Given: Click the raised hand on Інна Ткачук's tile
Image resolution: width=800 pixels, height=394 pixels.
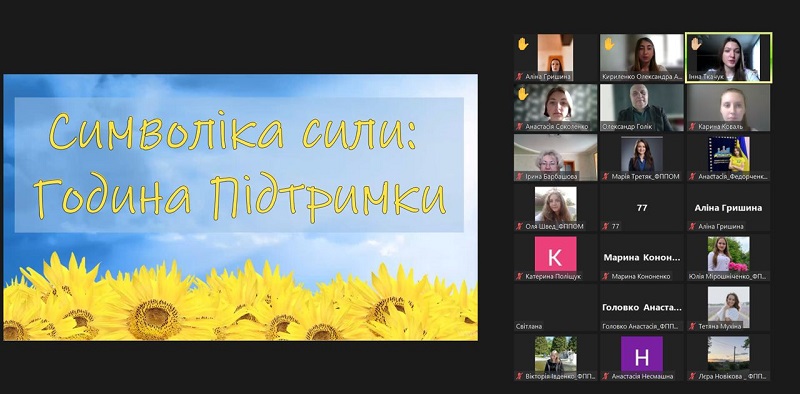Looking at the screenshot, I should (695, 44).
